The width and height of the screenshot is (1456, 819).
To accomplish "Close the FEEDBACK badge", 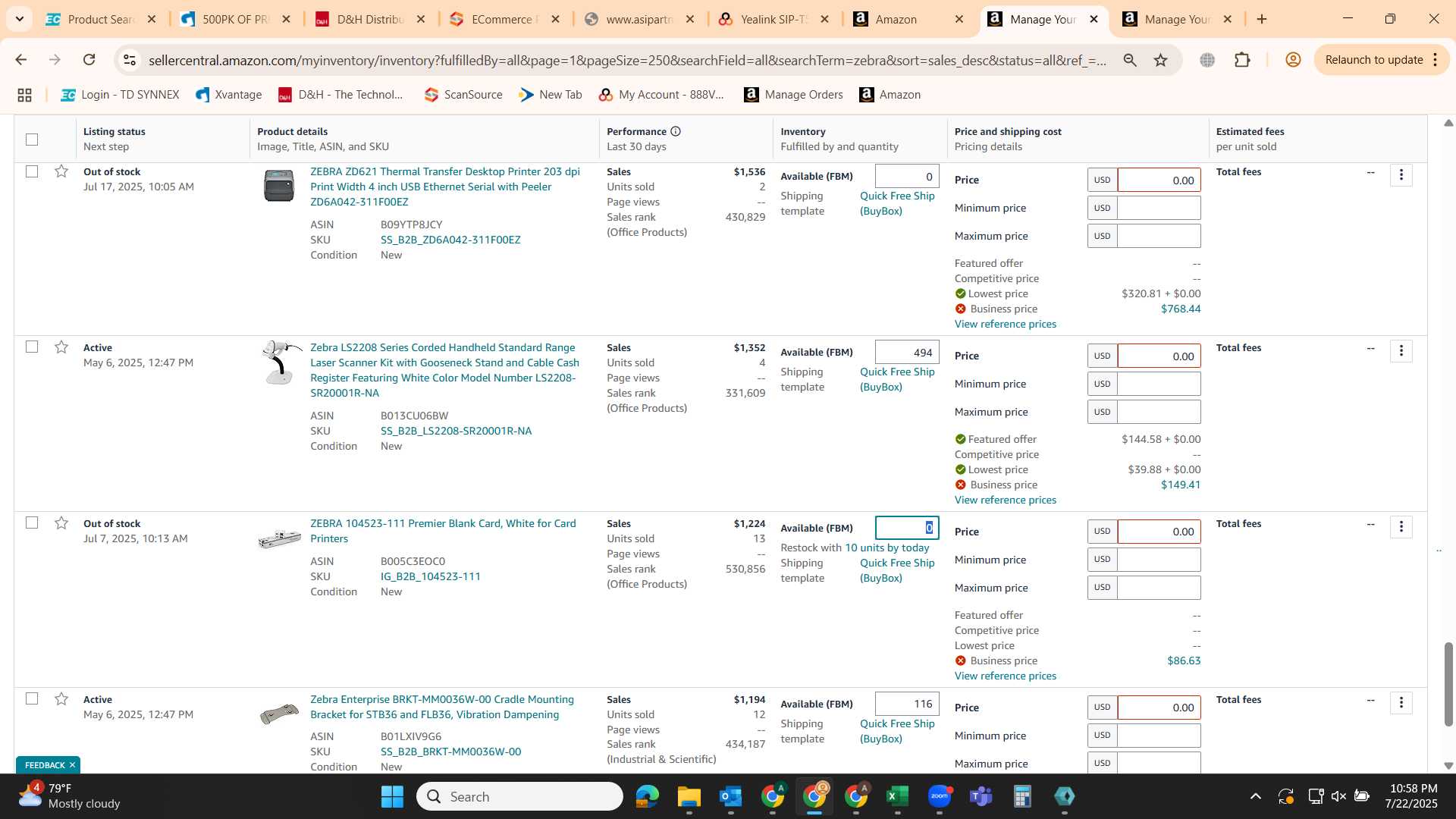I will pos(72,765).
